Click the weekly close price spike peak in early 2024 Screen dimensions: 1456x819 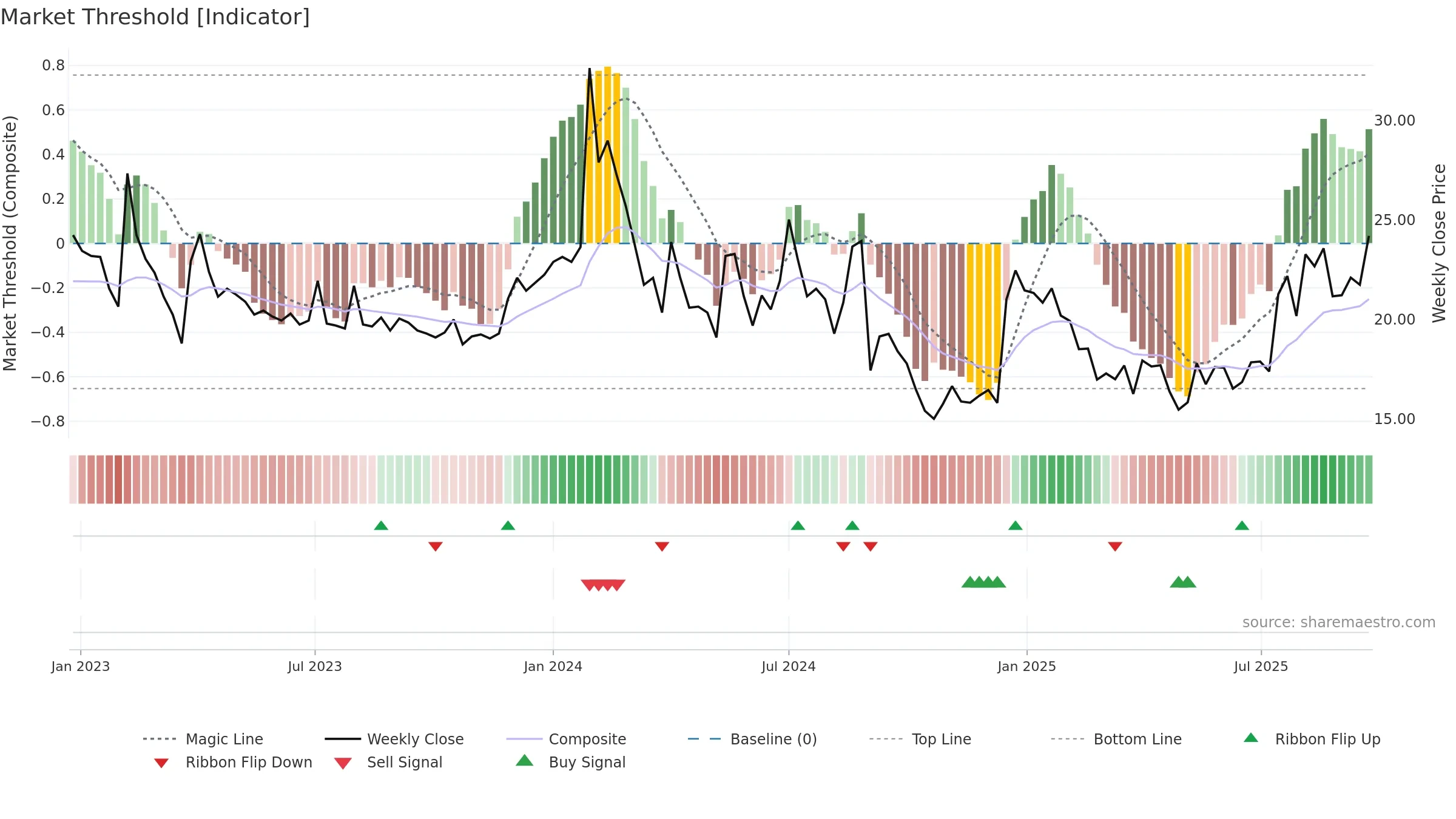[590, 69]
